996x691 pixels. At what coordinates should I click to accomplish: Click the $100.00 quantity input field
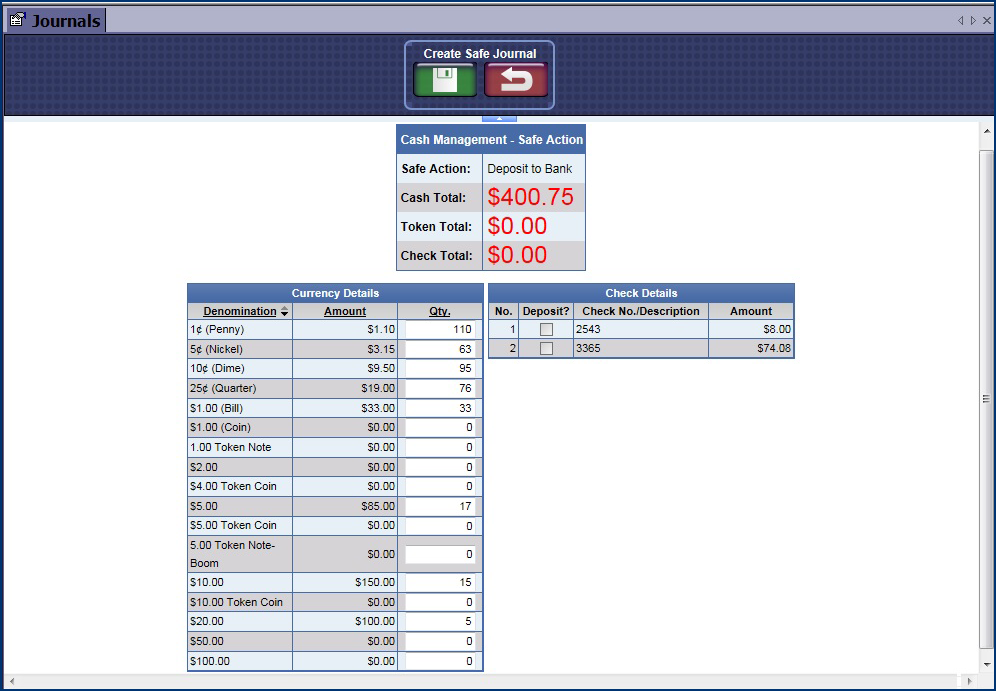pyautogui.click(x=440, y=661)
